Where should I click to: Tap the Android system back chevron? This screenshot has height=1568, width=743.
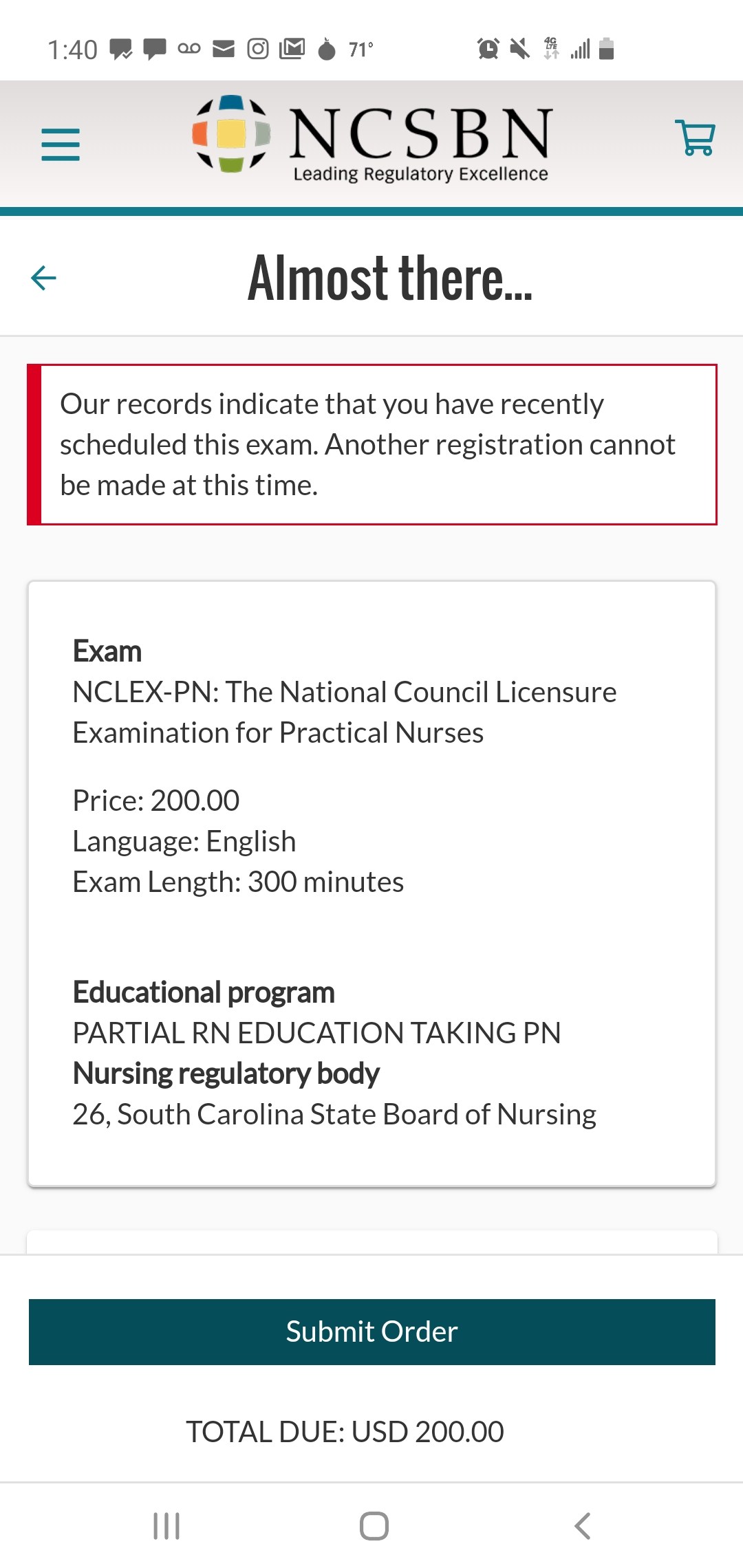click(x=582, y=1525)
